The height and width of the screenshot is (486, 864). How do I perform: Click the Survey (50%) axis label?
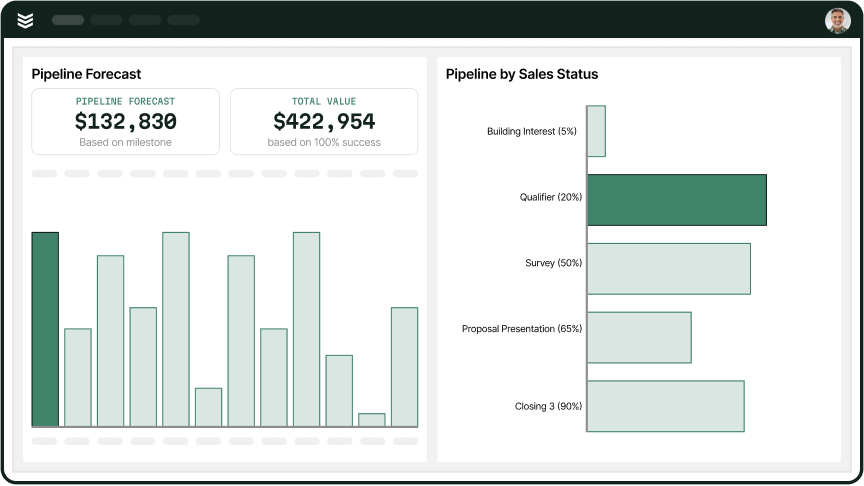point(553,263)
